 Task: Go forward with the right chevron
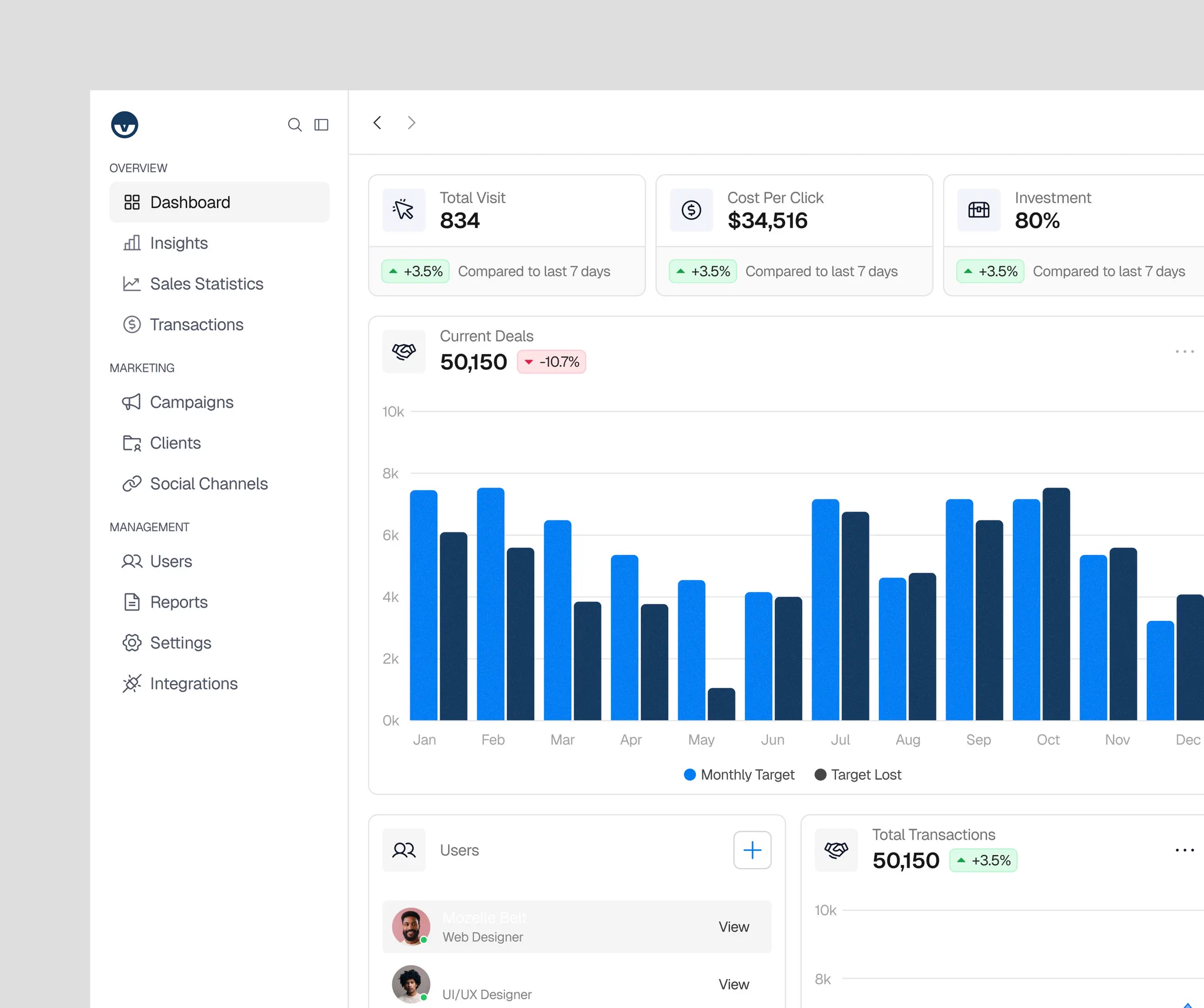412,122
